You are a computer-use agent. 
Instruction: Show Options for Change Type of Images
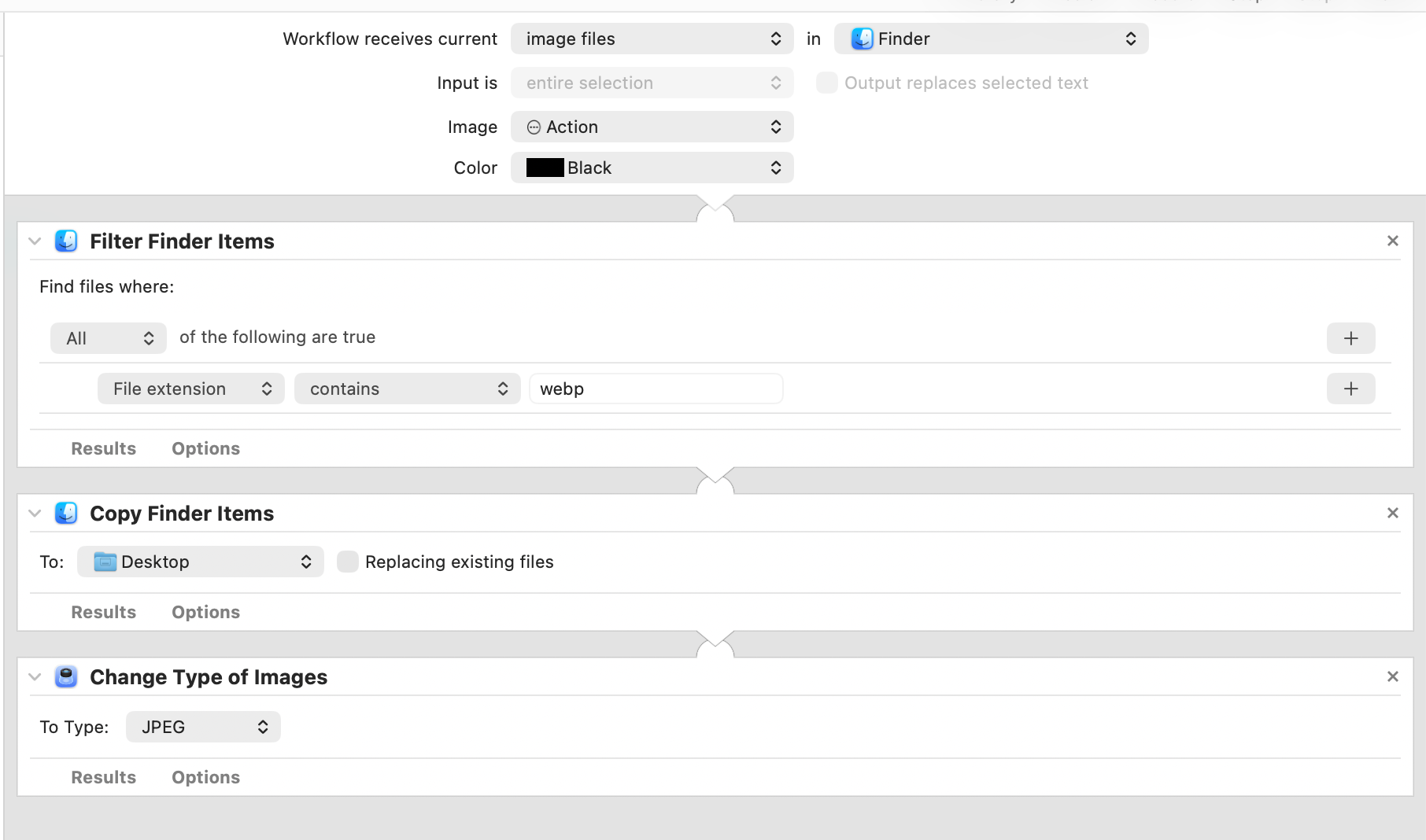(206, 777)
